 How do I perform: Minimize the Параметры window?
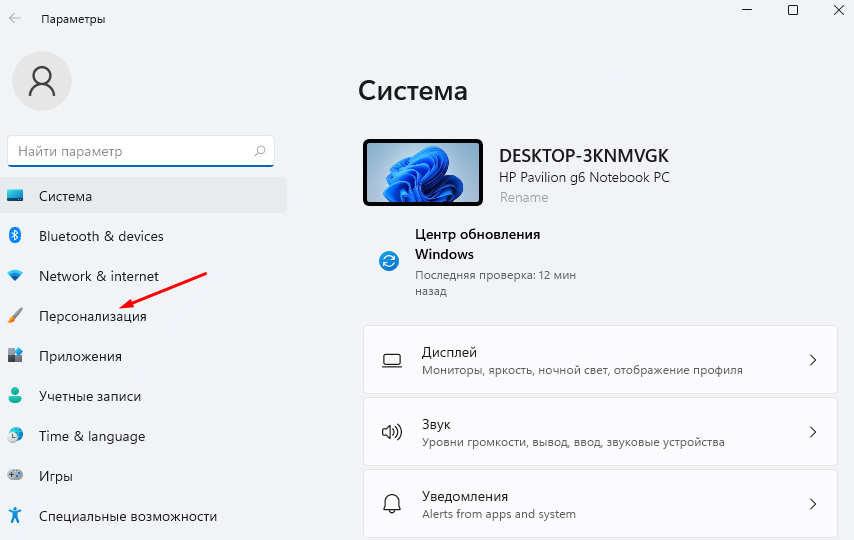tap(747, 10)
